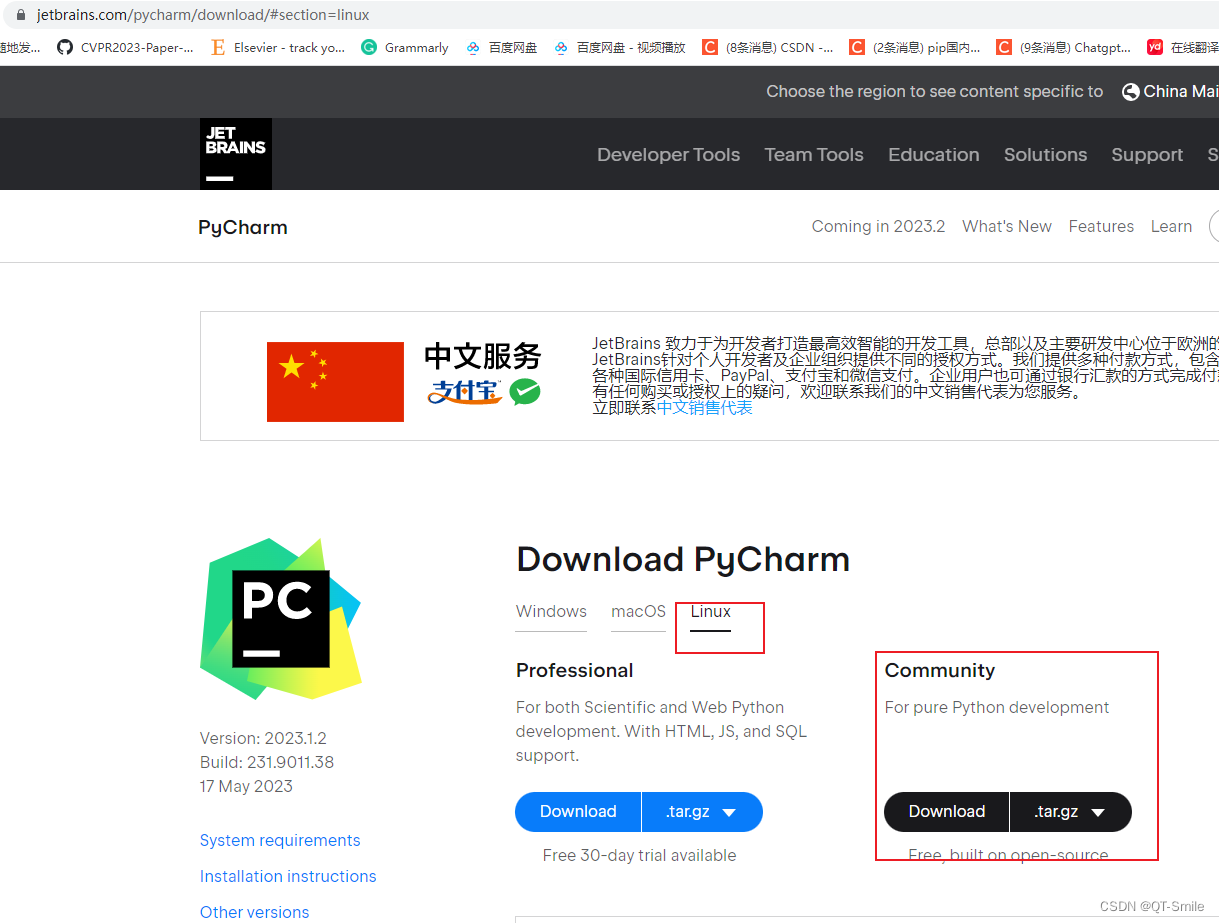The height and width of the screenshot is (923, 1219).
Task: Download PyCharm Professional edition
Action: (x=578, y=812)
